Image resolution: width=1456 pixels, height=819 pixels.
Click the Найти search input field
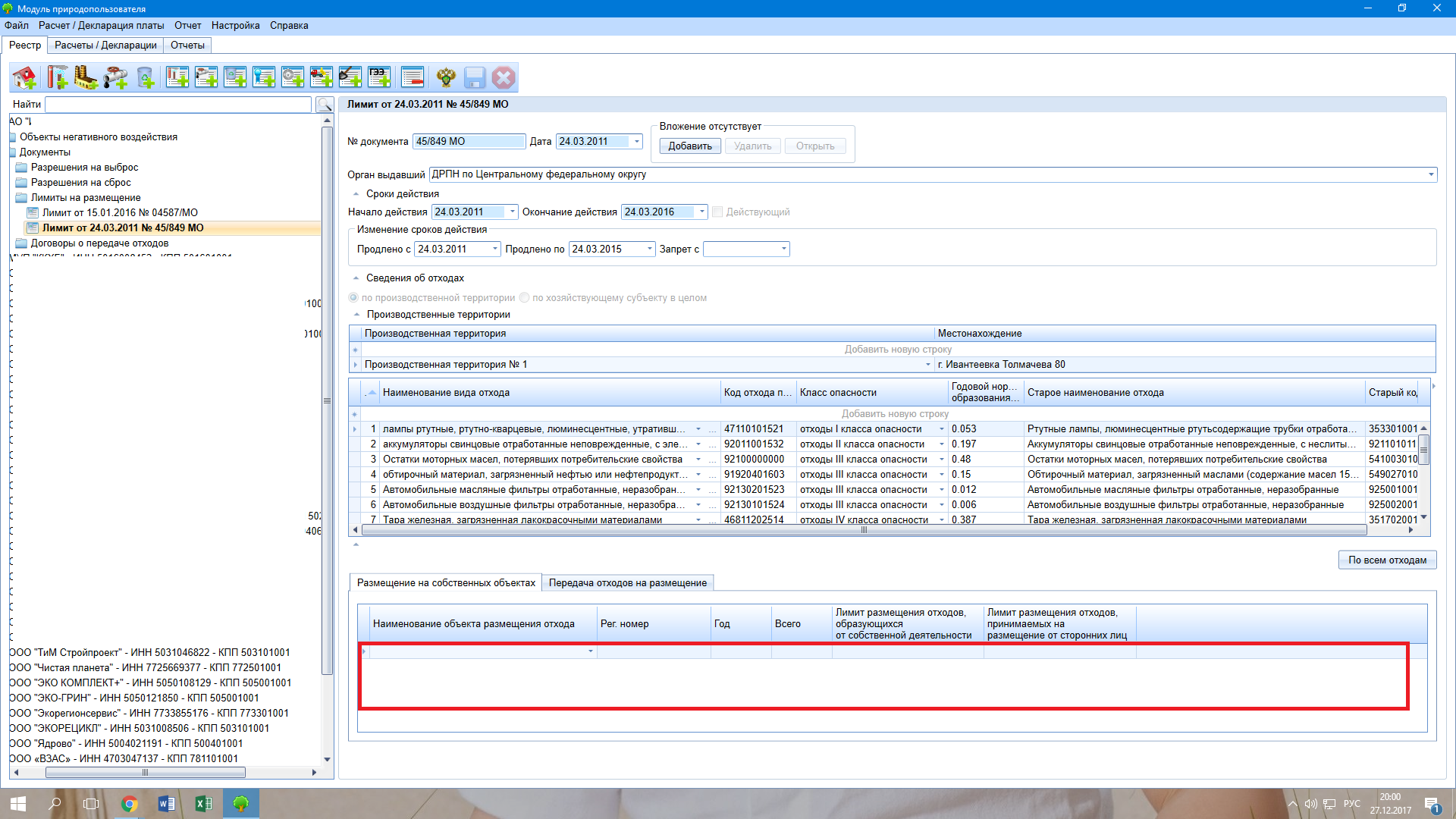tap(178, 105)
